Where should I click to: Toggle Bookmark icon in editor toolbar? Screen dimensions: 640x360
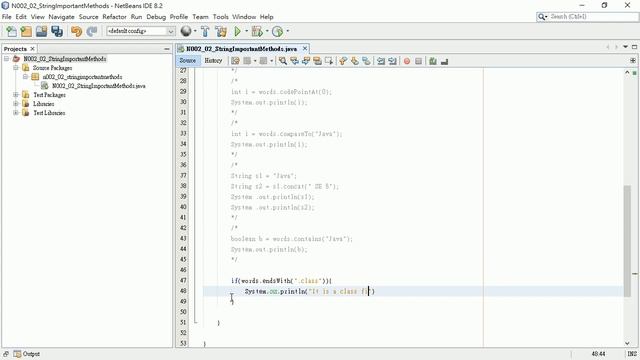(x=366, y=61)
